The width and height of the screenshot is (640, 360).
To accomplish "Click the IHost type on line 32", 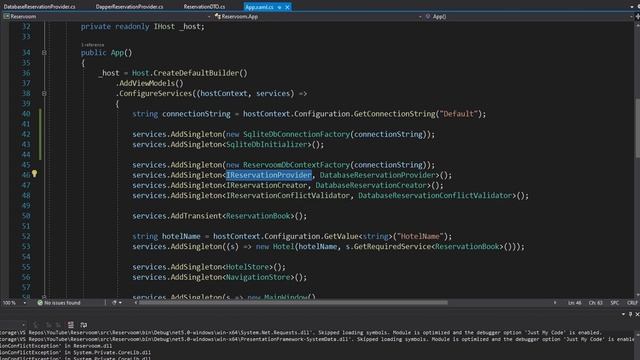I will [x=164, y=27].
